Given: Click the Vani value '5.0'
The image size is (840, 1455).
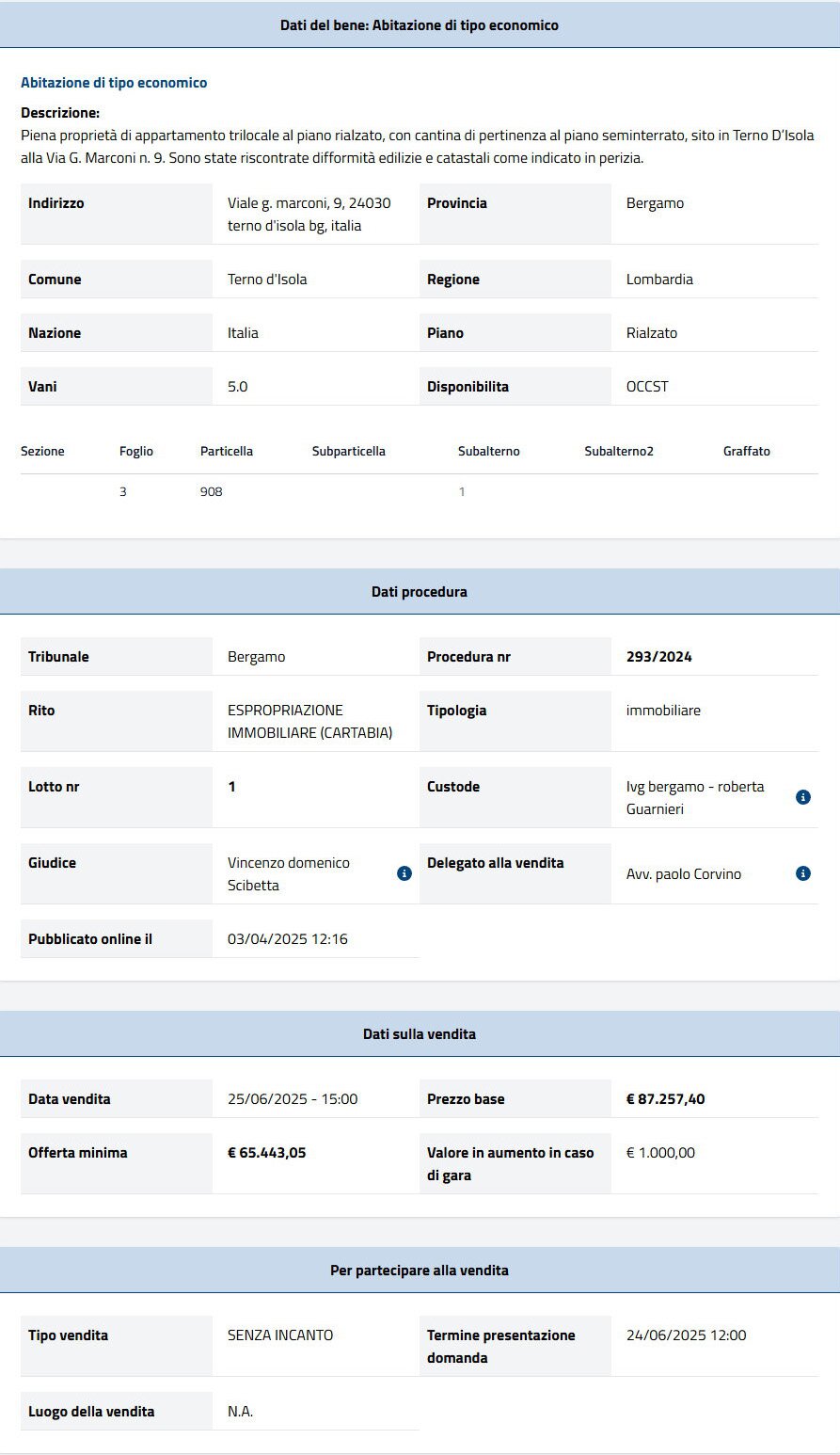Looking at the screenshot, I should coord(238,387).
